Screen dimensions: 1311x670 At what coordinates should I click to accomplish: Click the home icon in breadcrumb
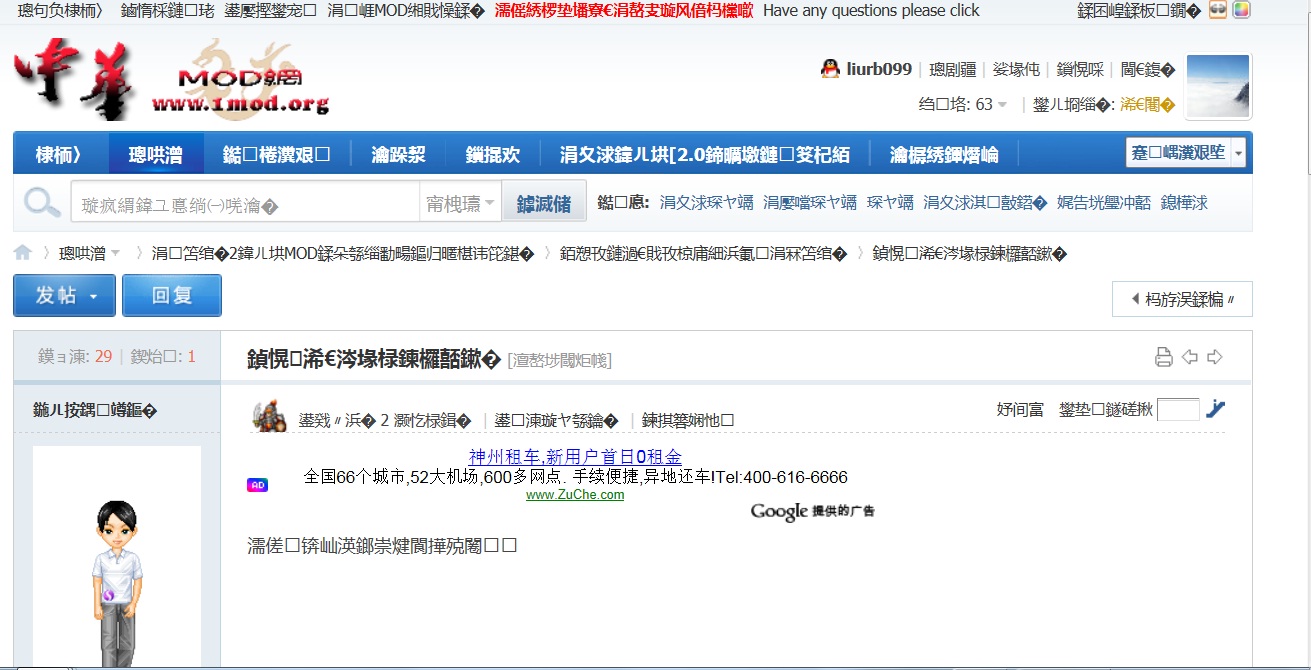(23, 253)
